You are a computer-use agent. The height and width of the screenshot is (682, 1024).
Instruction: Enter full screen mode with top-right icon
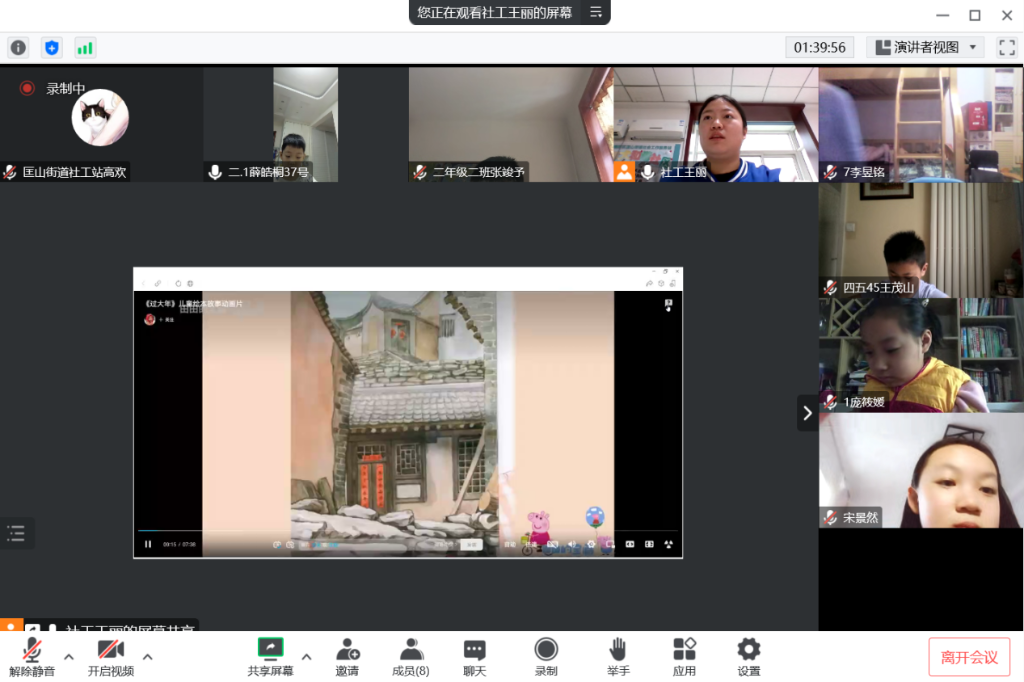1006,47
